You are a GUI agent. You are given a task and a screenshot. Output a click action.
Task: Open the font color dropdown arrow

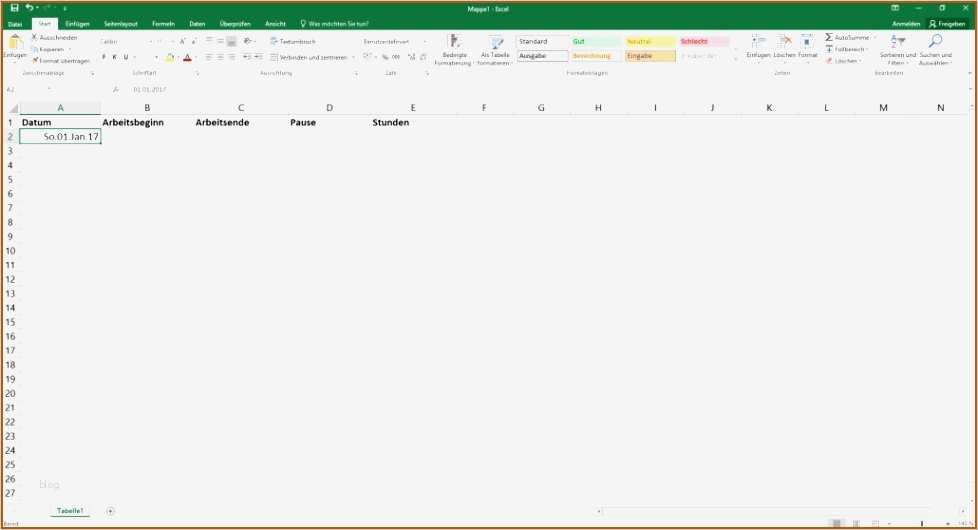point(195,57)
